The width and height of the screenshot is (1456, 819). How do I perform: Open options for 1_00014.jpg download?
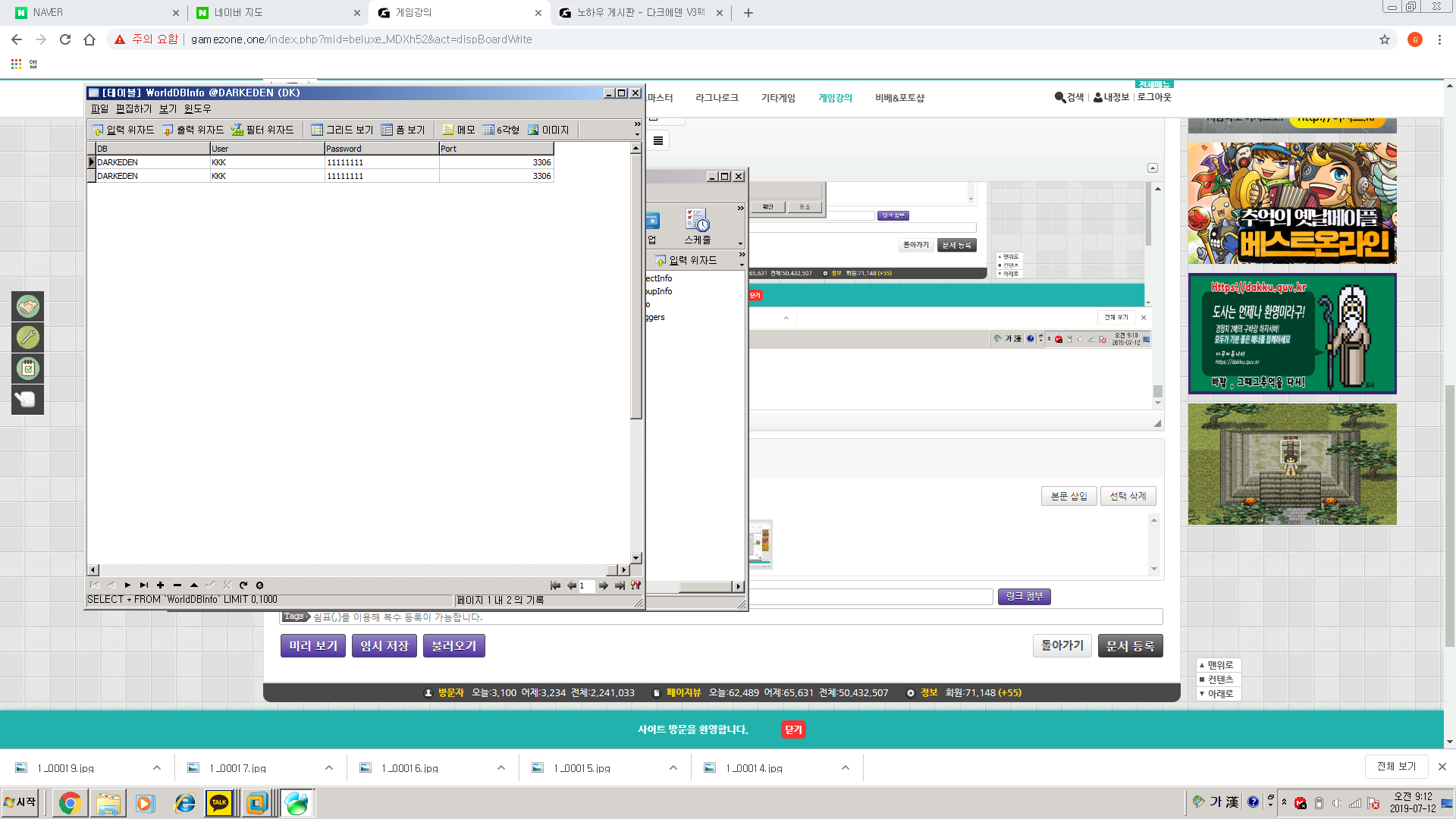click(x=846, y=768)
